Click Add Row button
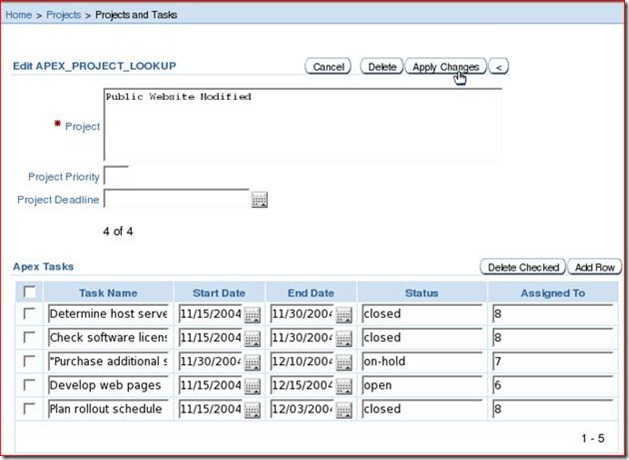This screenshot has height=460, width=629. coord(595,267)
